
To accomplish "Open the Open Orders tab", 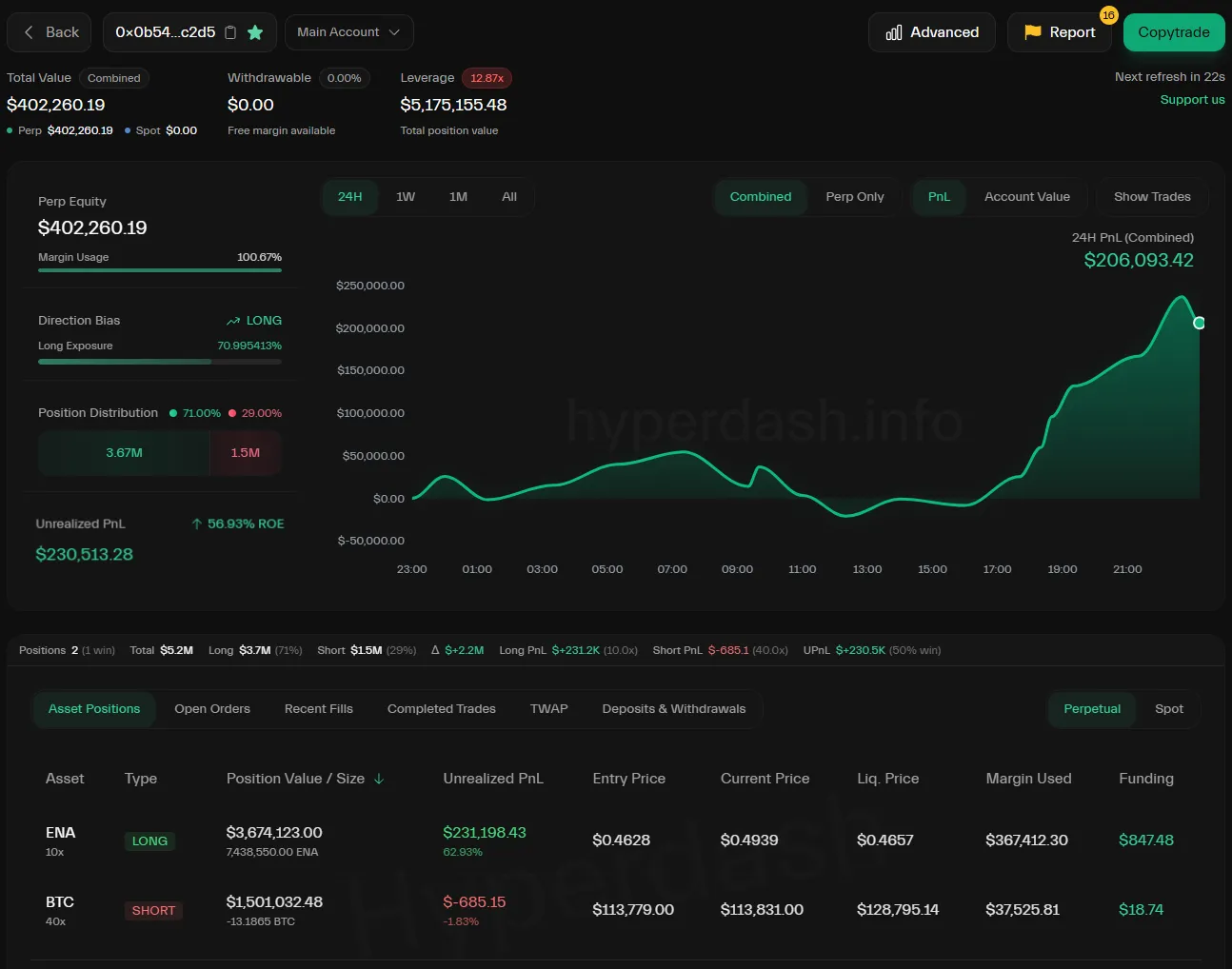I will 212,709.
